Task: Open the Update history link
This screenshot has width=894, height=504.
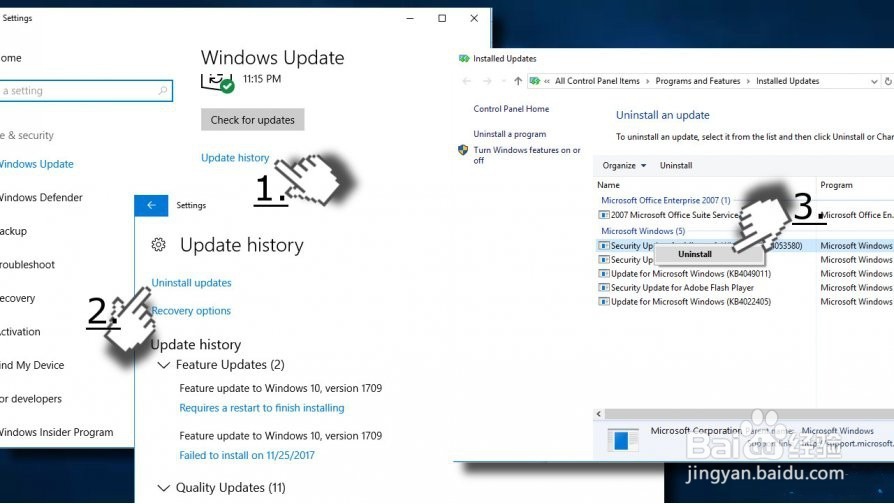Action: pos(235,158)
